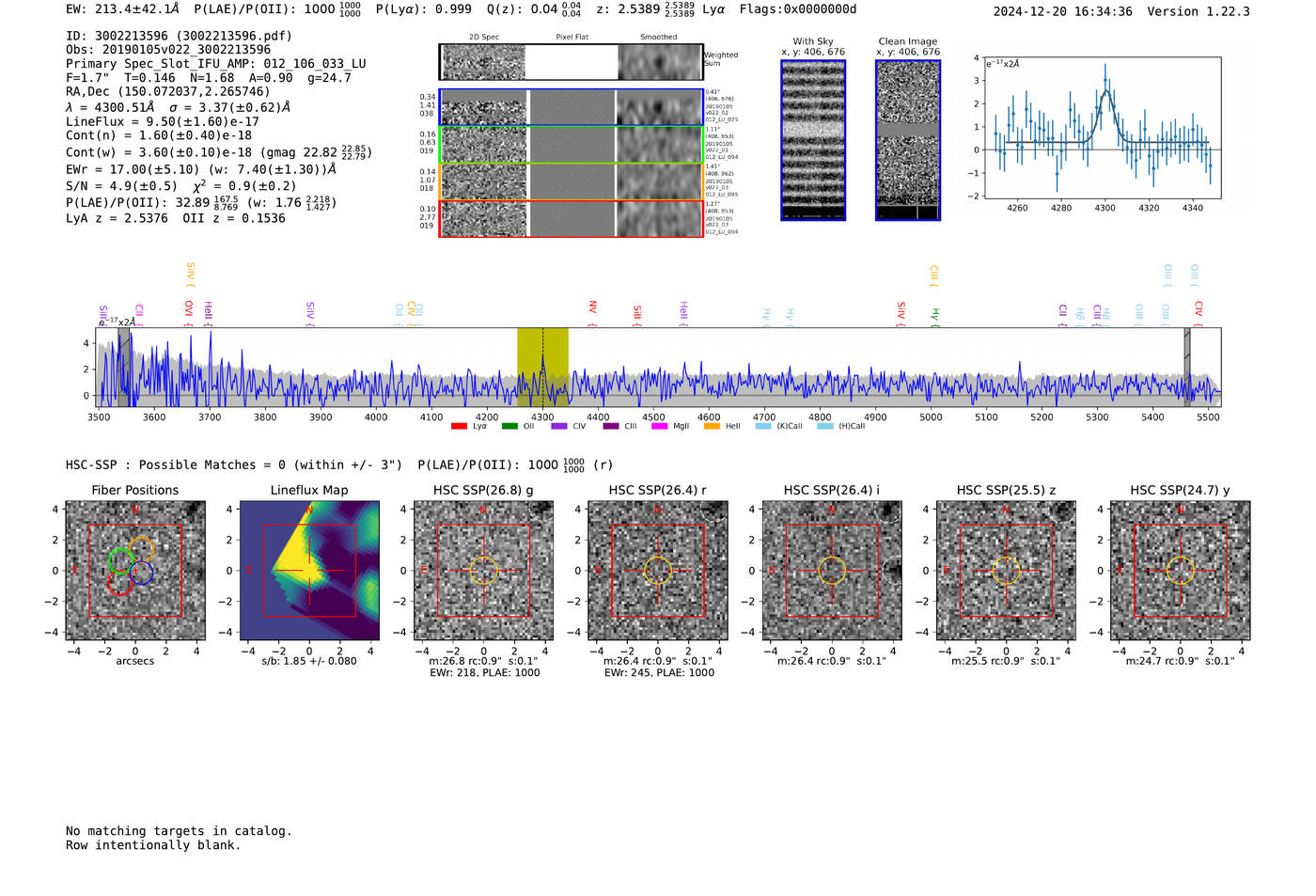1316x896 pixels.
Task: Click the orange circle in Fiber Positions
Action: pyautogui.click(x=142, y=548)
